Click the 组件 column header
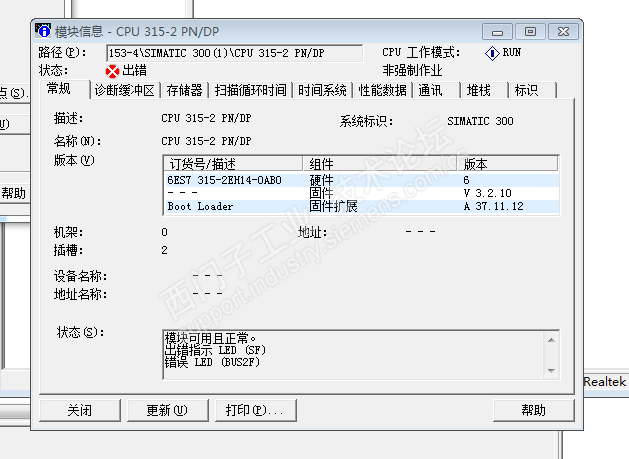 pos(380,164)
